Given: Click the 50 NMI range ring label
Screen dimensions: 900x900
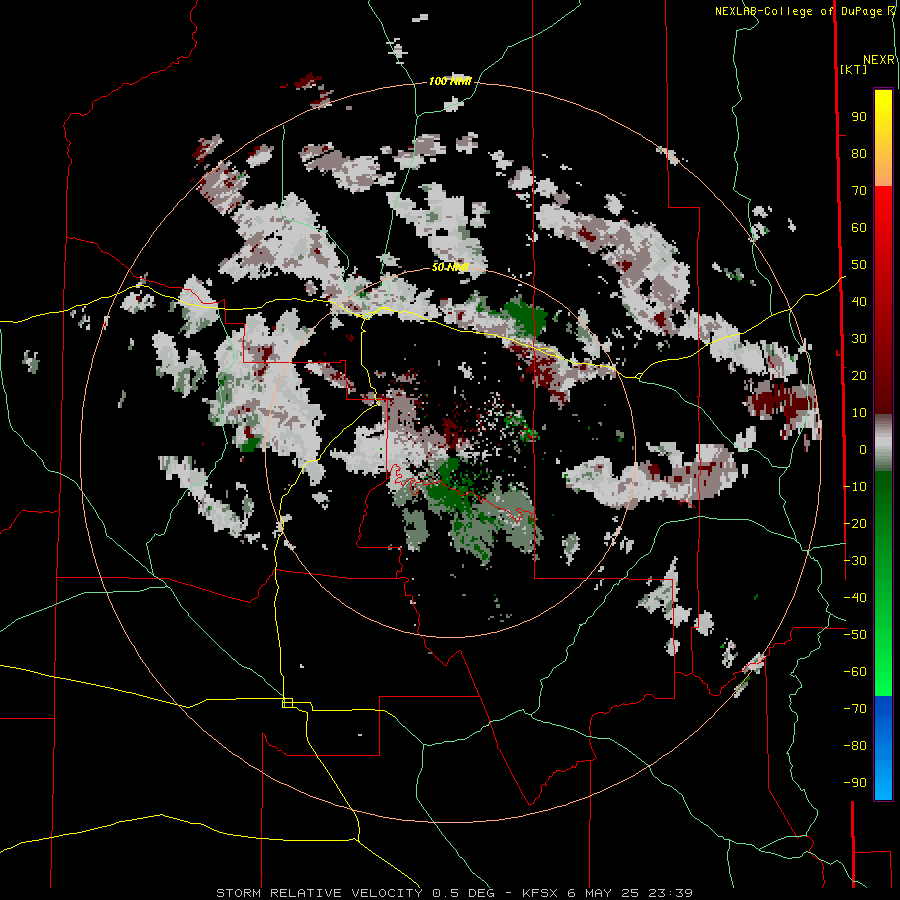Looking at the screenshot, I should coord(450,267).
